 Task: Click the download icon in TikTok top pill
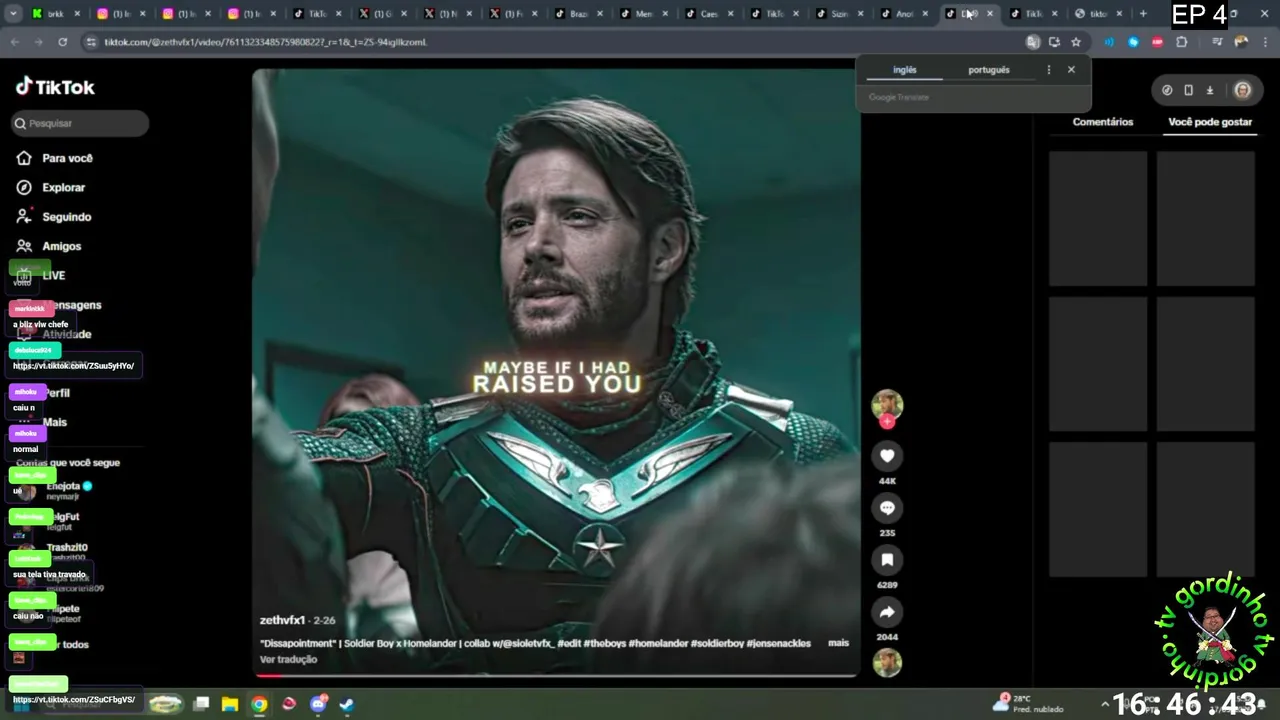coord(1209,90)
